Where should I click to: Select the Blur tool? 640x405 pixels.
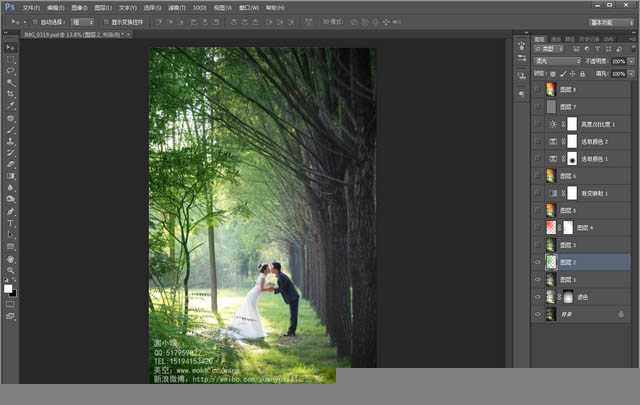click(x=10, y=188)
